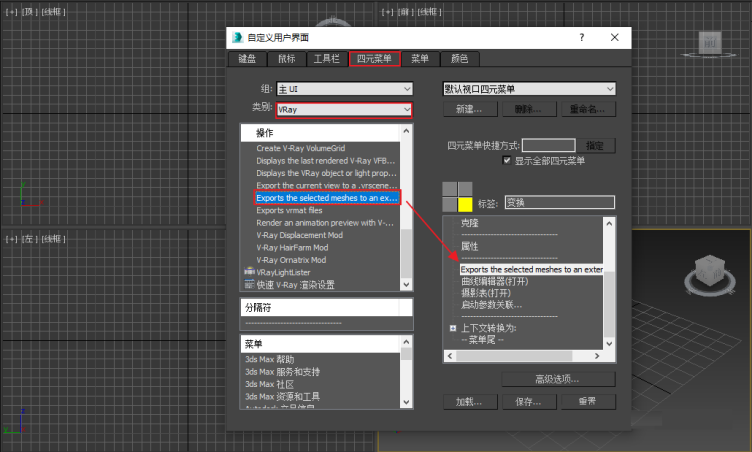Click the dialog help question mark
Viewport: 752px width, 452px height.
coord(582,37)
